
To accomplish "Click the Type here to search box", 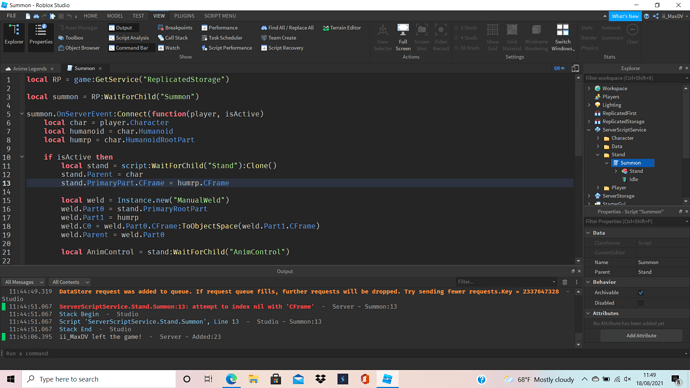I will (x=99, y=379).
